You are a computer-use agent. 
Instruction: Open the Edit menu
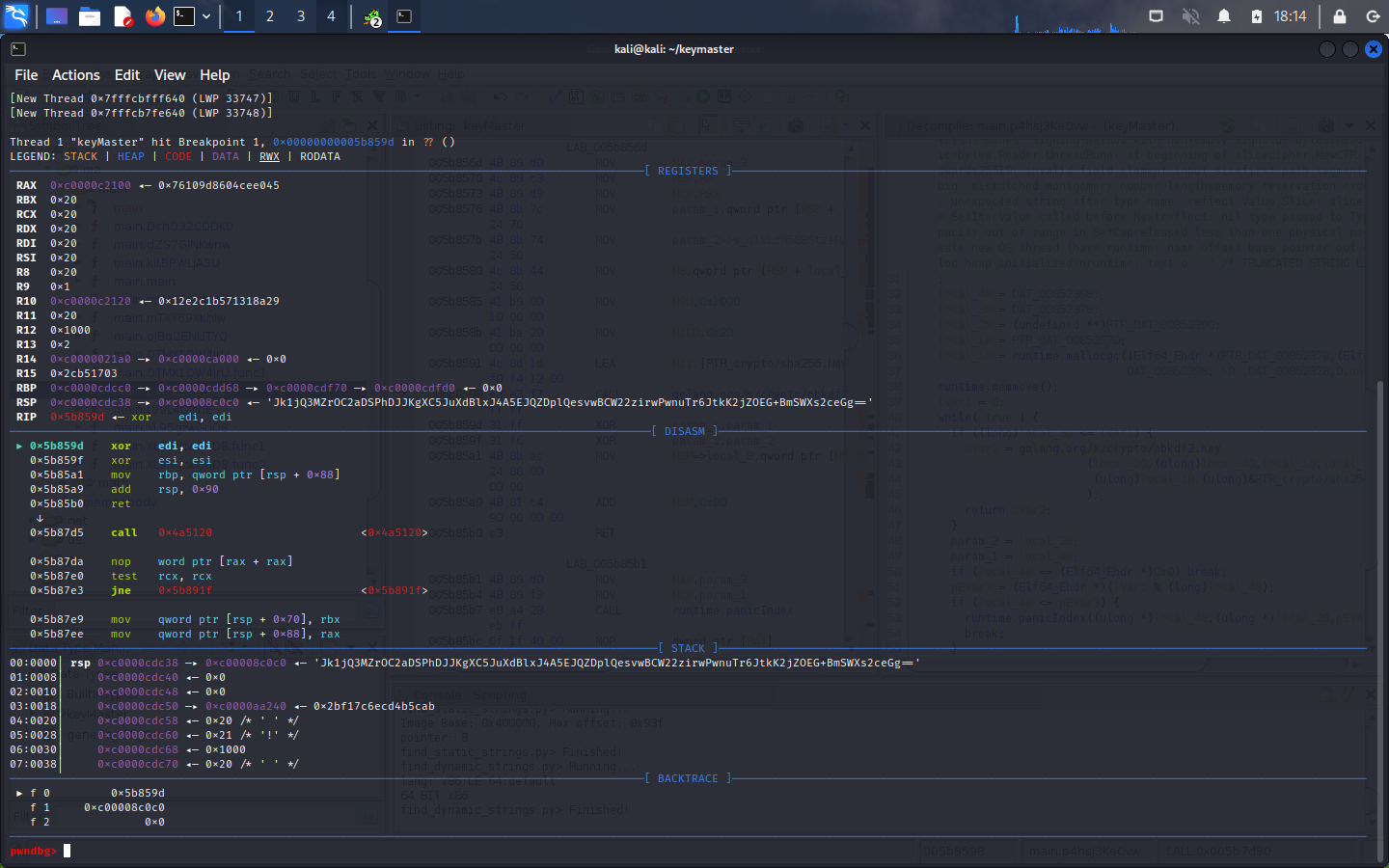tap(127, 75)
